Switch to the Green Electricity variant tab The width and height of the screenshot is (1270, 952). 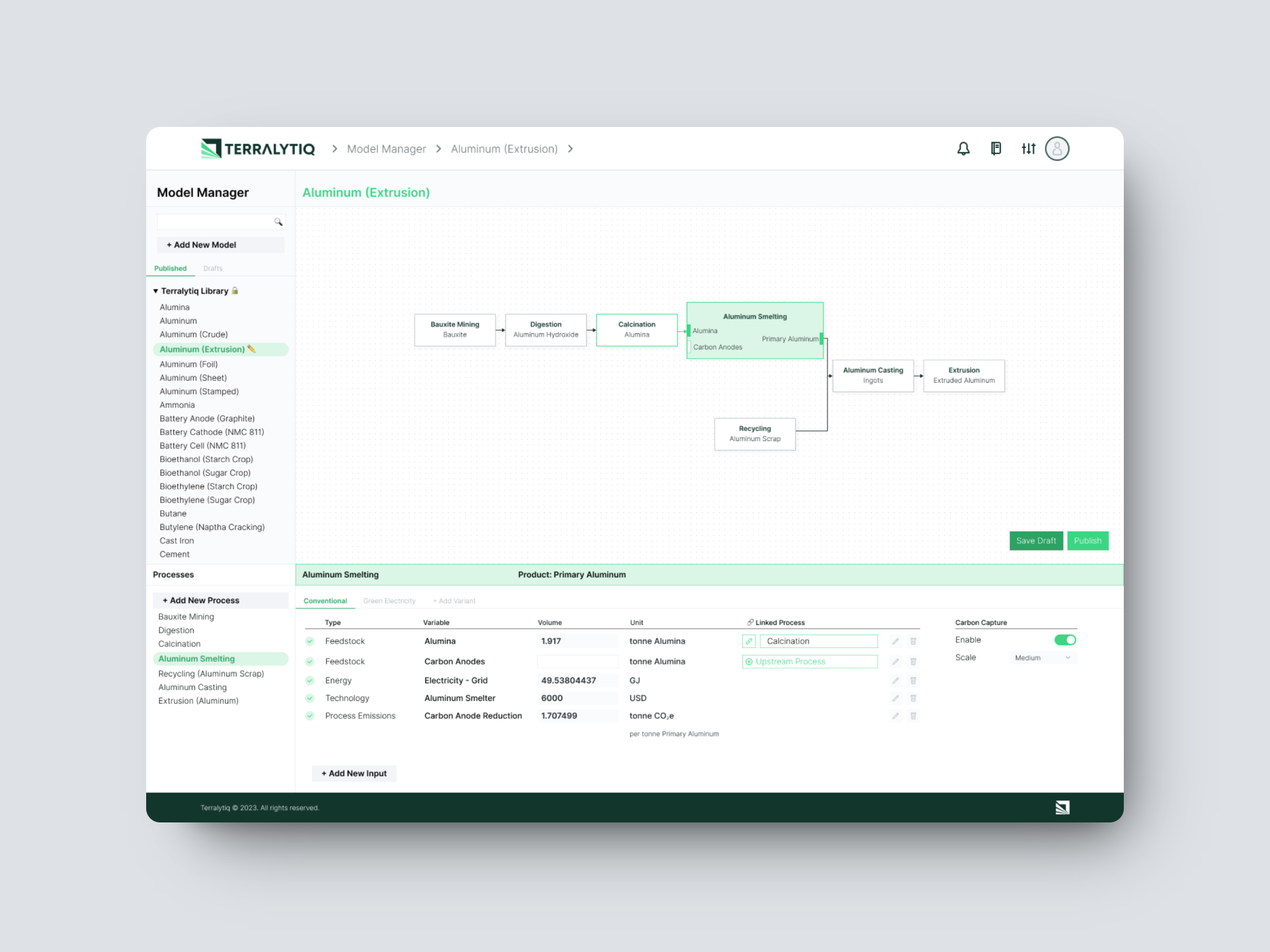click(x=389, y=601)
